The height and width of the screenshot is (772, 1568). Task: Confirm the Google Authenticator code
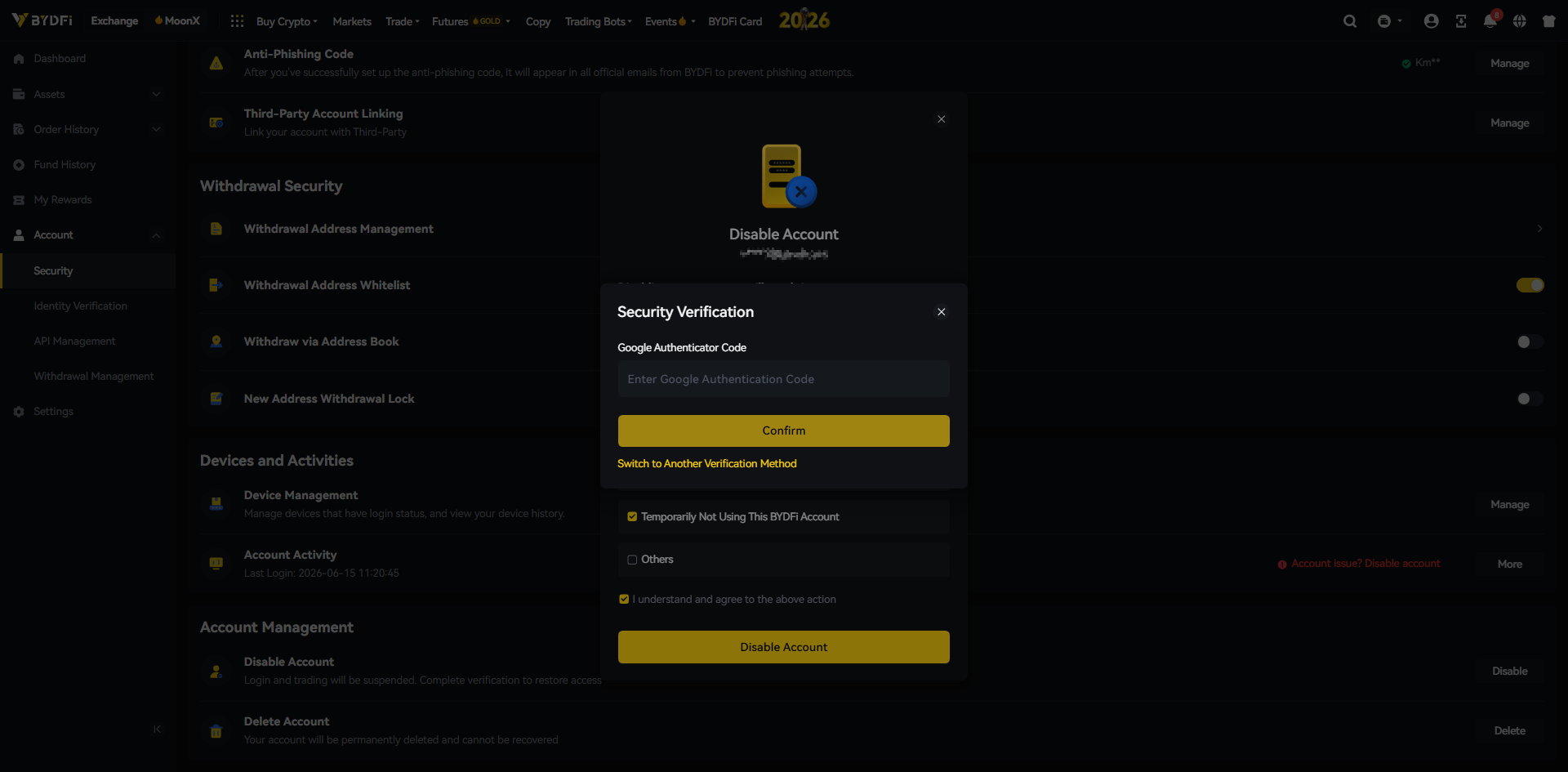[x=784, y=431]
